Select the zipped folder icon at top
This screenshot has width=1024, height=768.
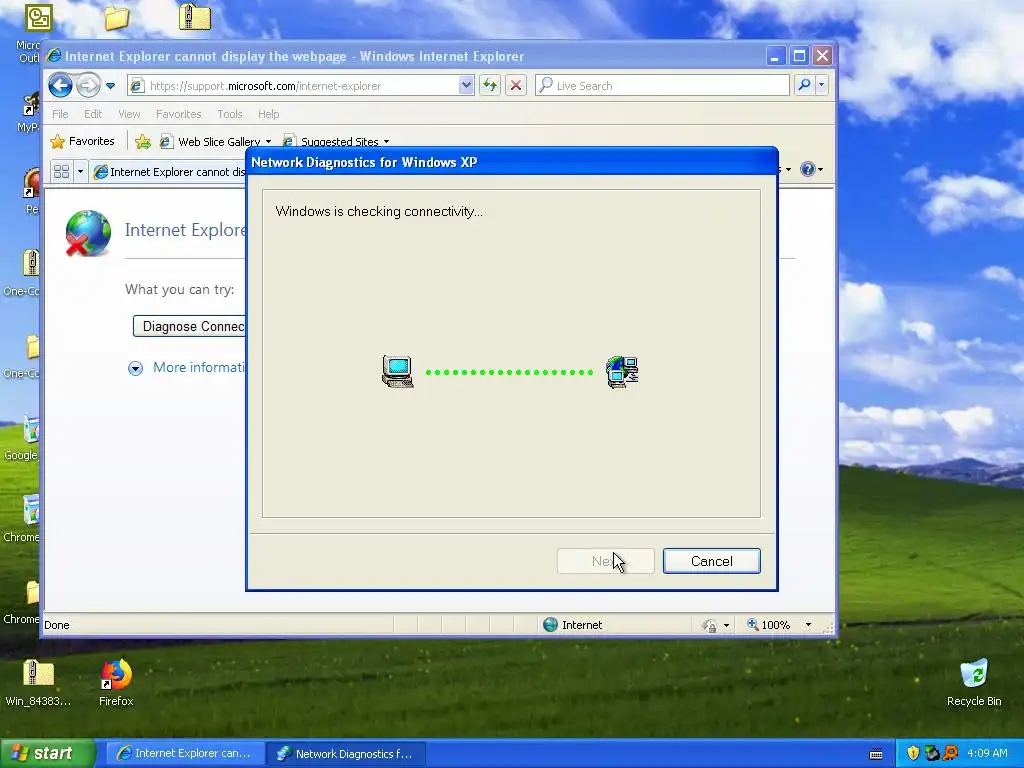pos(195,17)
